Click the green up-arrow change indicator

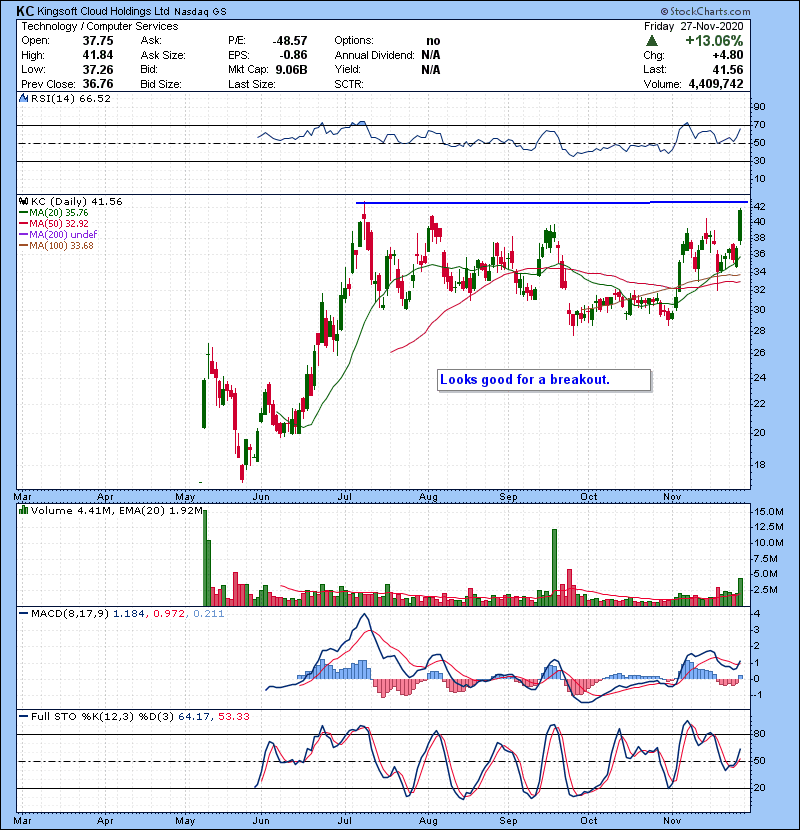652,41
